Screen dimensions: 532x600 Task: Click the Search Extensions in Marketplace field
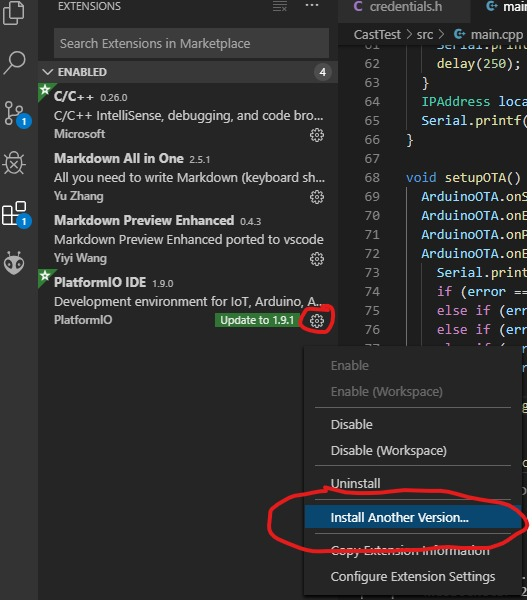191,43
